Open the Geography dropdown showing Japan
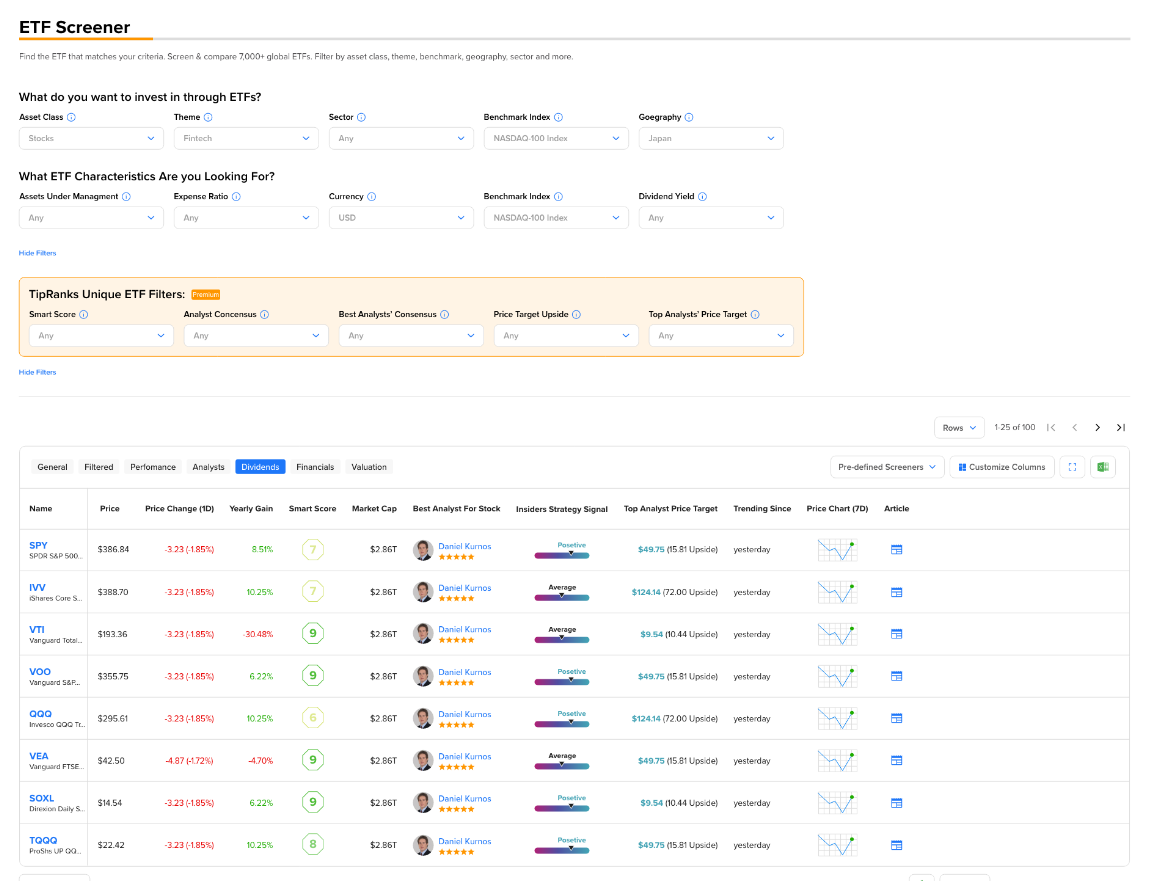 711,139
